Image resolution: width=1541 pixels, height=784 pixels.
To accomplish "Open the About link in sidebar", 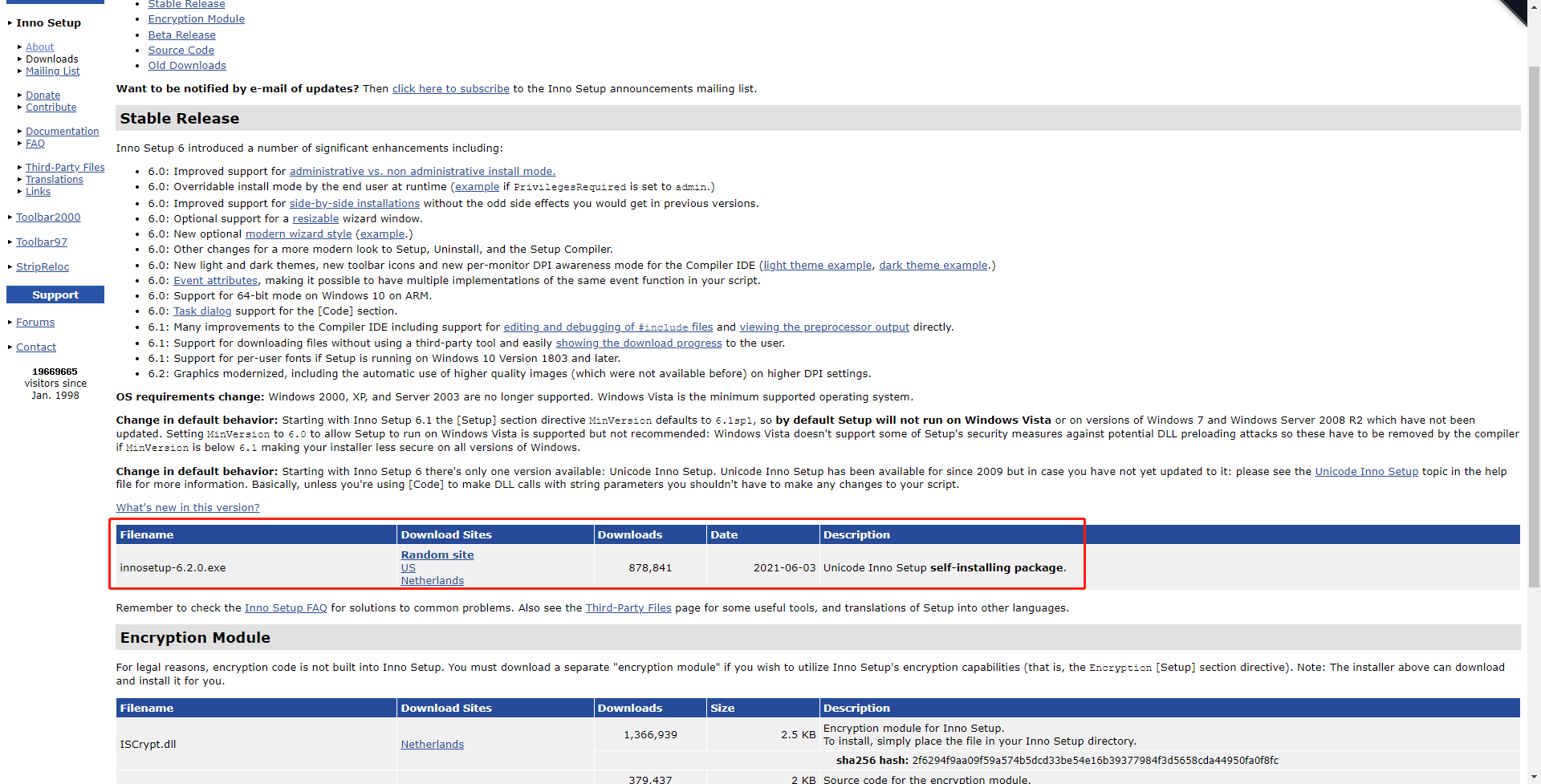I will click(39, 47).
